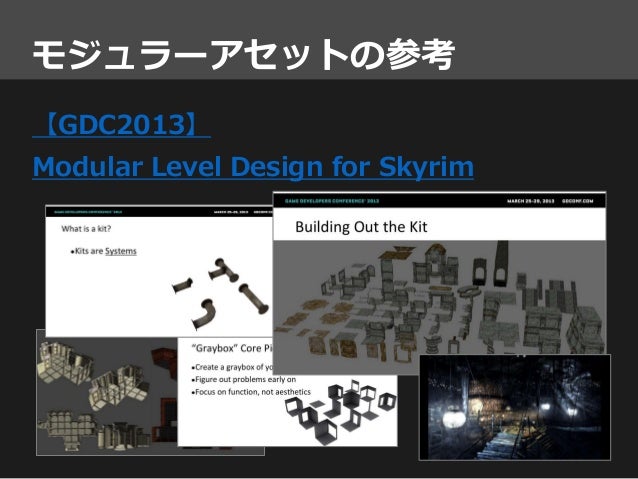Click the pipe pieces illustration
This screenshot has width=638, height=479.
tap(222, 293)
